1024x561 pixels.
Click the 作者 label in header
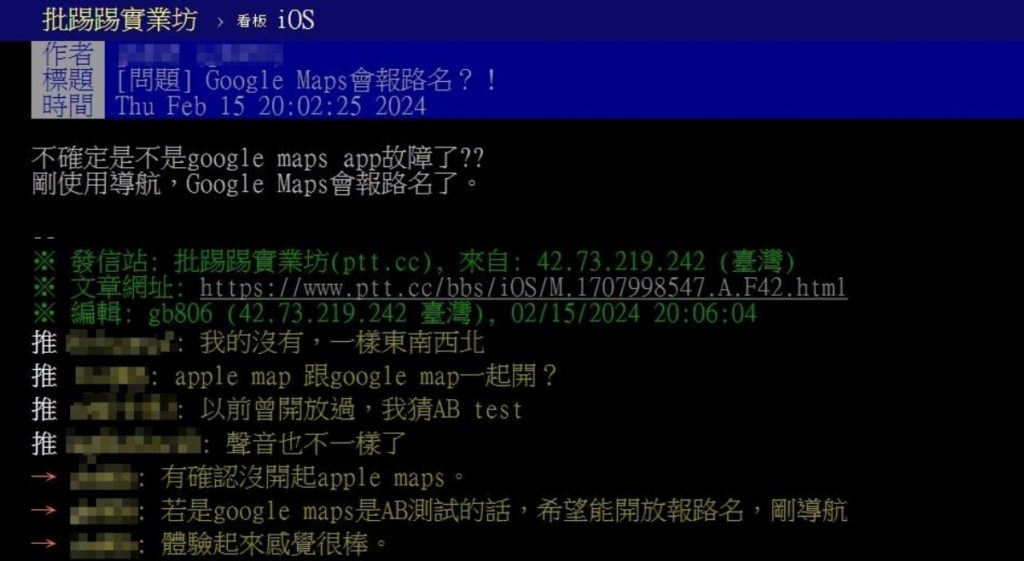68,54
